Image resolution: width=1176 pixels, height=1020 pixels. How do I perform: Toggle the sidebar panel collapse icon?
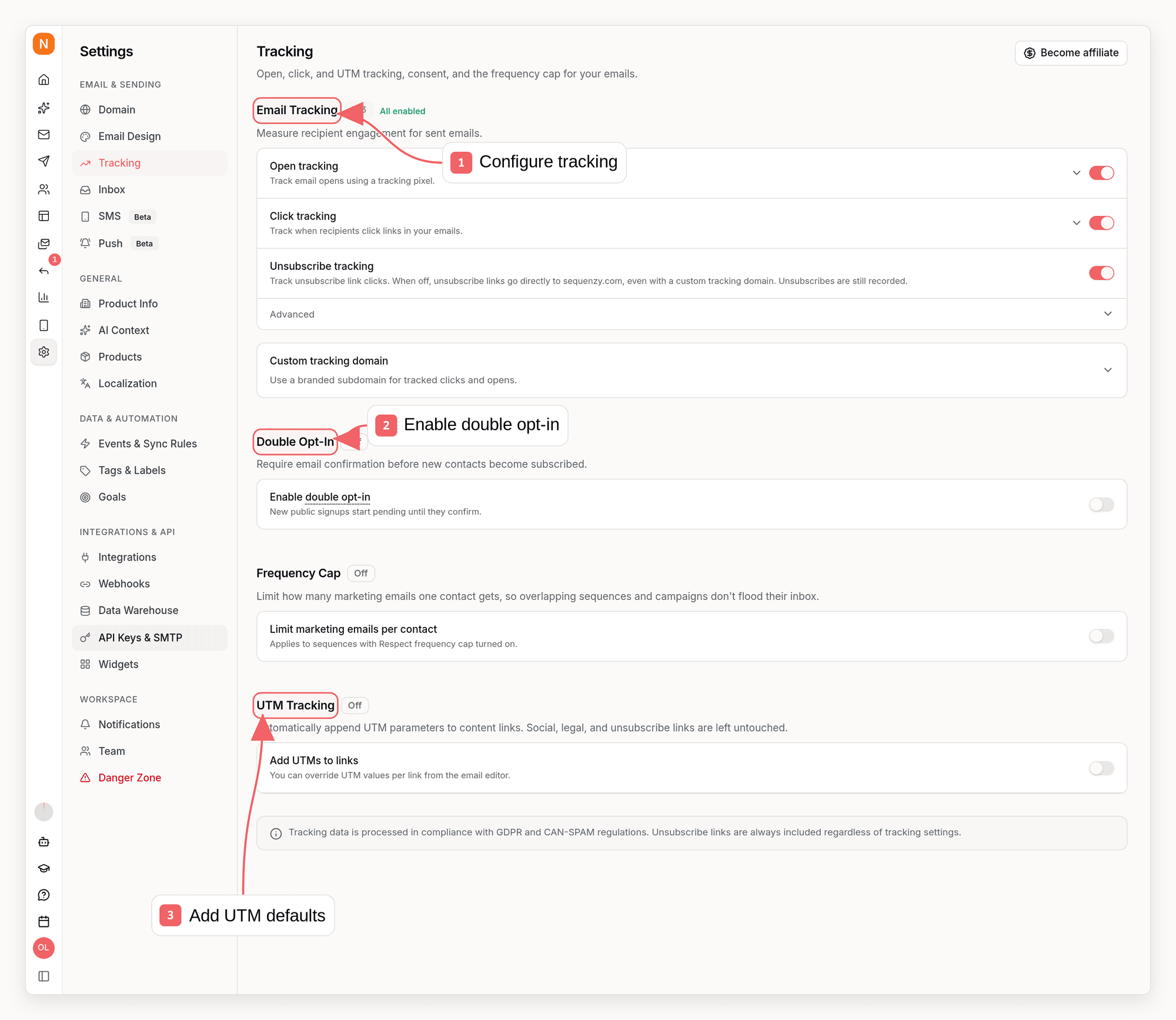point(44,976)
